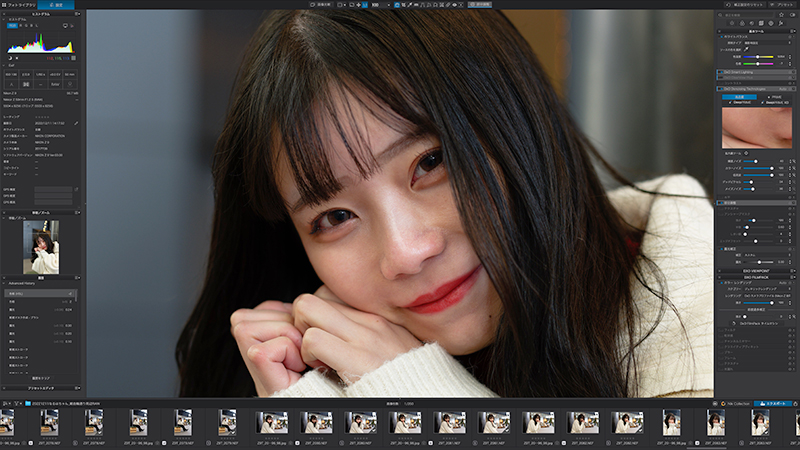Select the DeepPRIME denoising mode

(740, 103)
